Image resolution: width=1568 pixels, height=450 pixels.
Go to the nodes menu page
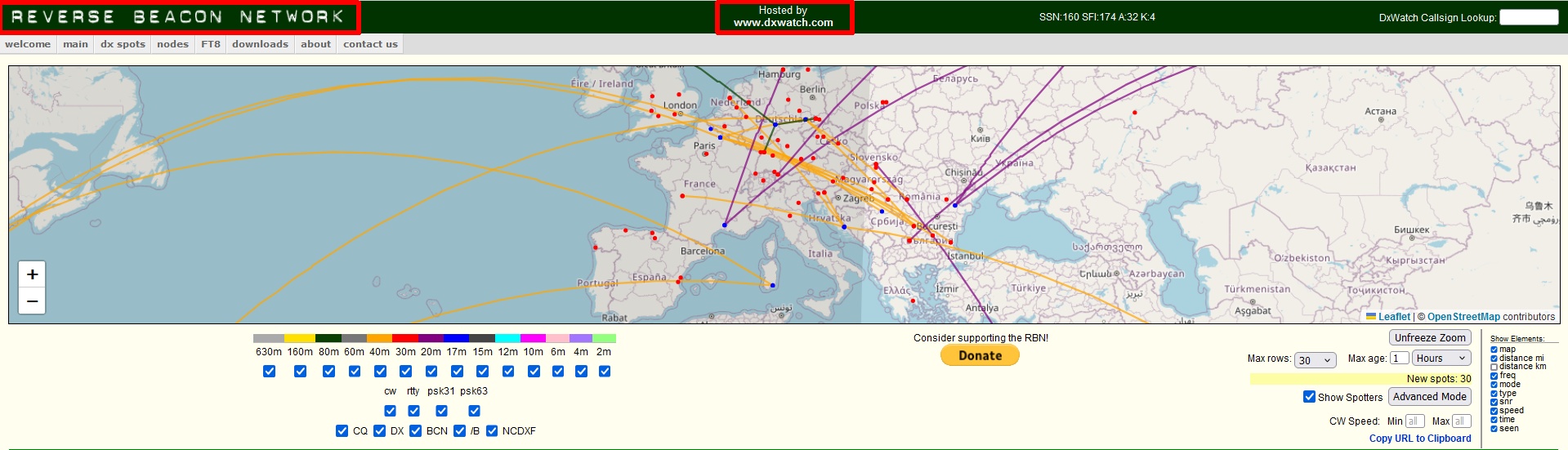click(172, 44)
